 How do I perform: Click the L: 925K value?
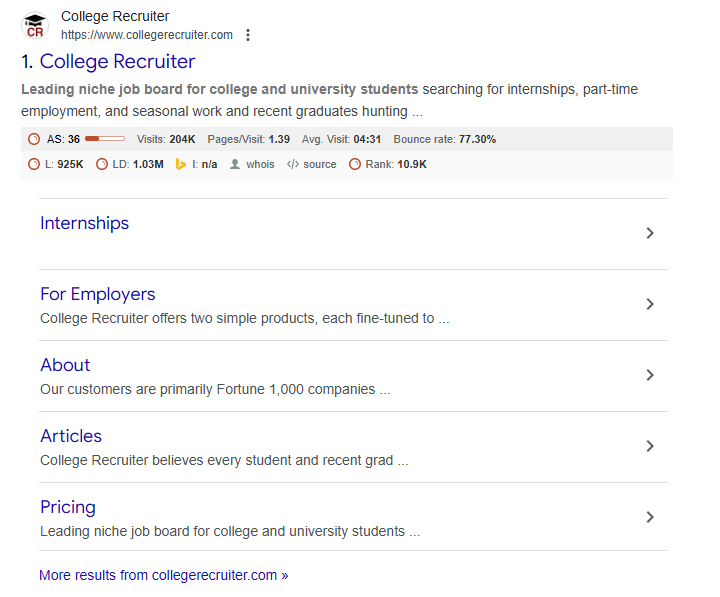(64, 164)
